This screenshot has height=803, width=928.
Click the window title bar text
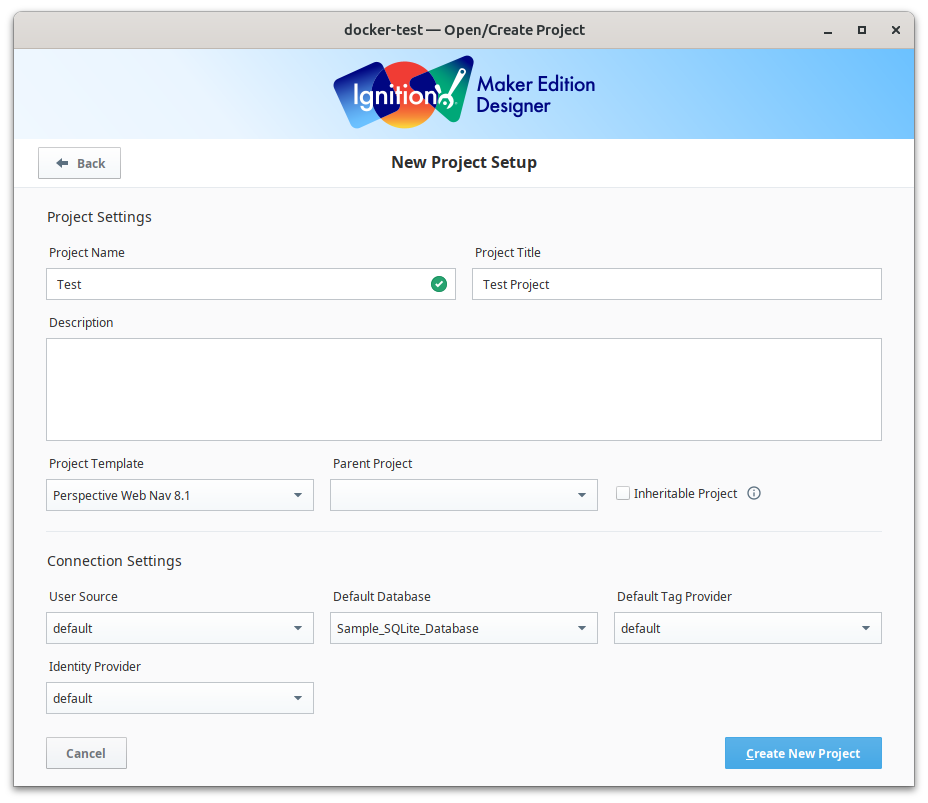tap(464, 30)
